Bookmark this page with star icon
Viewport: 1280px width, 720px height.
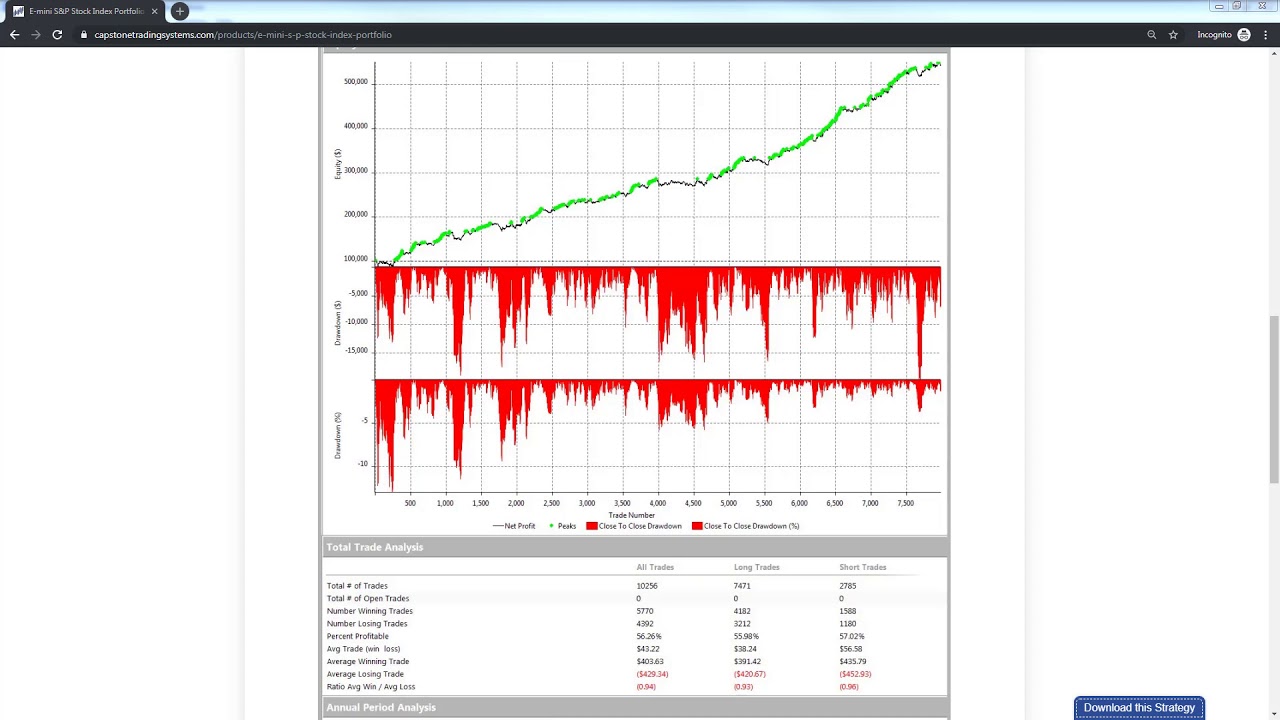(1173, 35)
